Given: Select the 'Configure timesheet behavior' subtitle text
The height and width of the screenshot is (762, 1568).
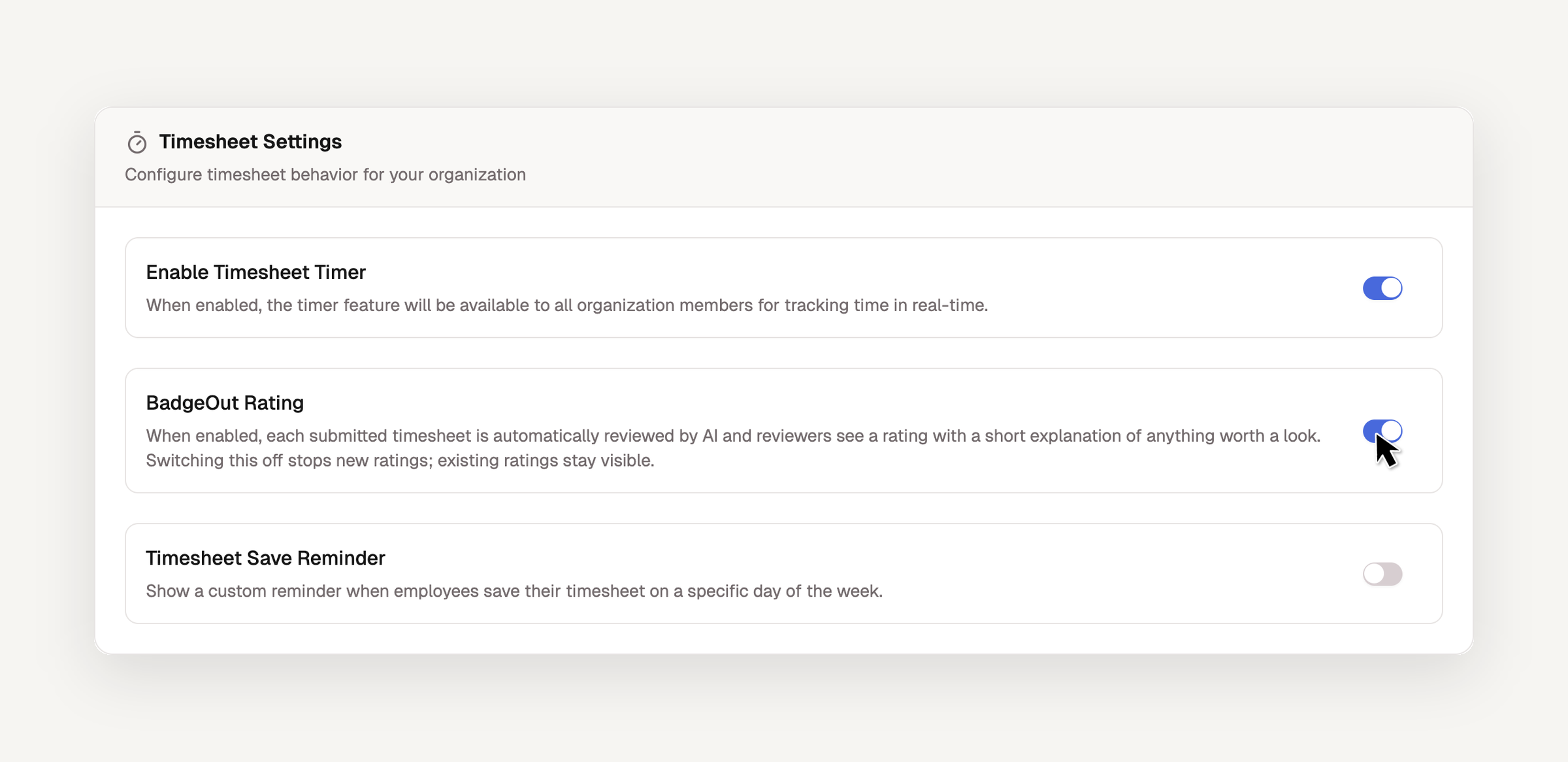Looking at the screenshot, I should click(x=325, y=174).
